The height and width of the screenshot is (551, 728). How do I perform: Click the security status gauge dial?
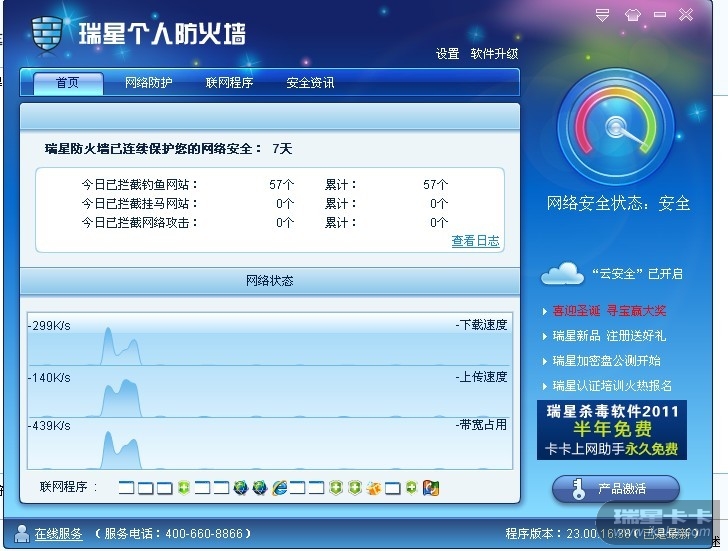pos(616,126)
